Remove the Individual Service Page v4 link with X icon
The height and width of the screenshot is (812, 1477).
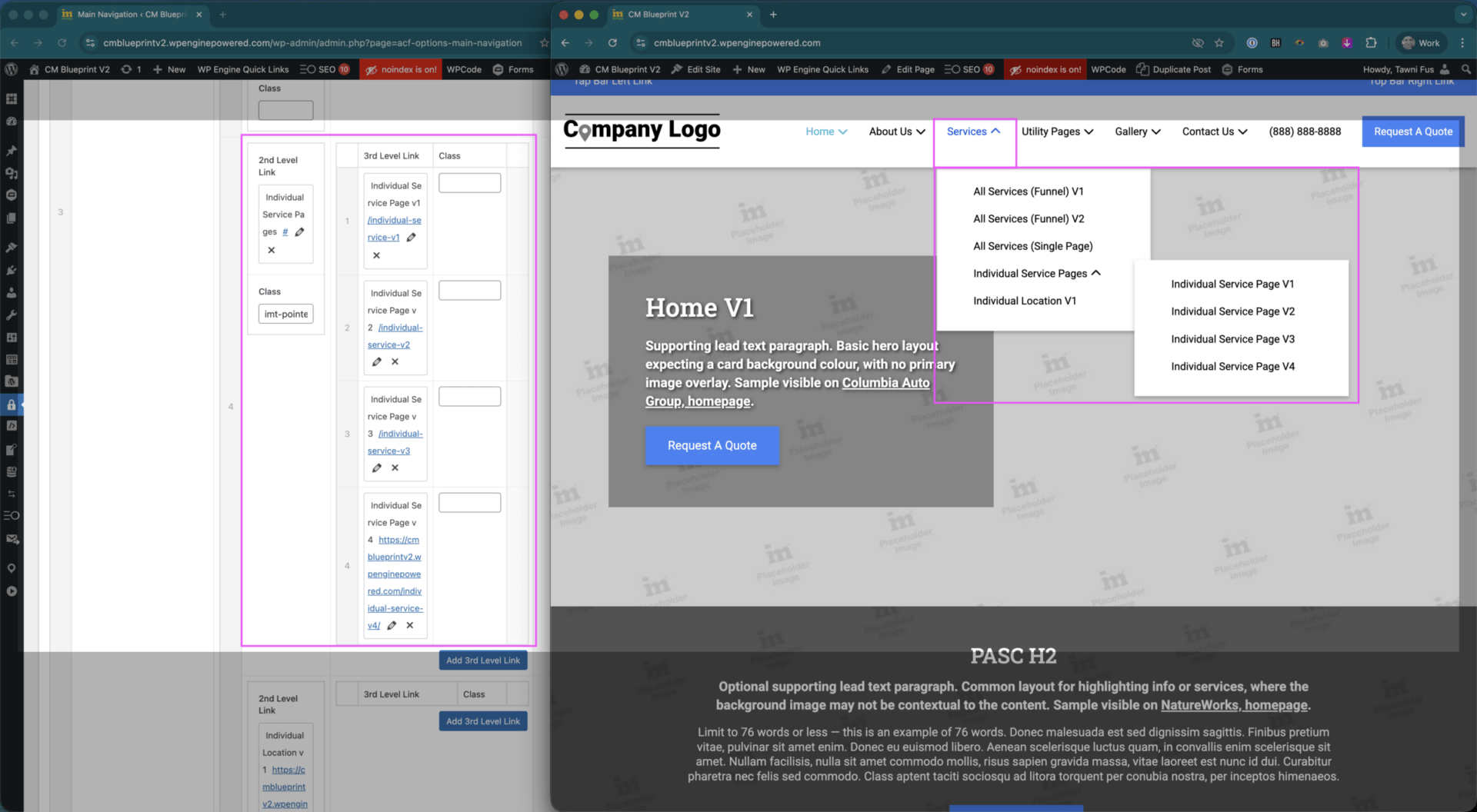pos(410,625)
